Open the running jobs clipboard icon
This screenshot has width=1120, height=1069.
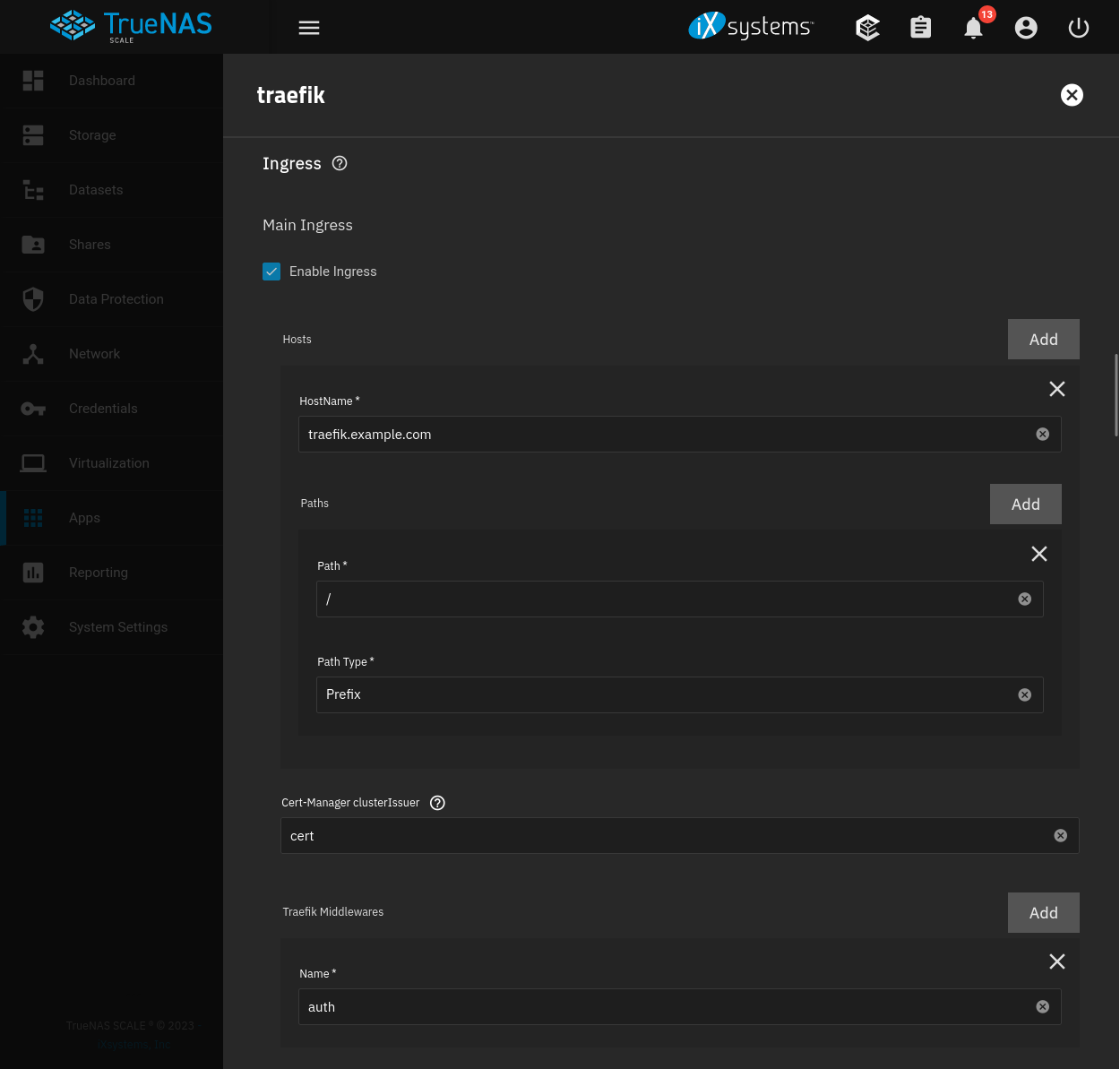click(x=920, y=28)
